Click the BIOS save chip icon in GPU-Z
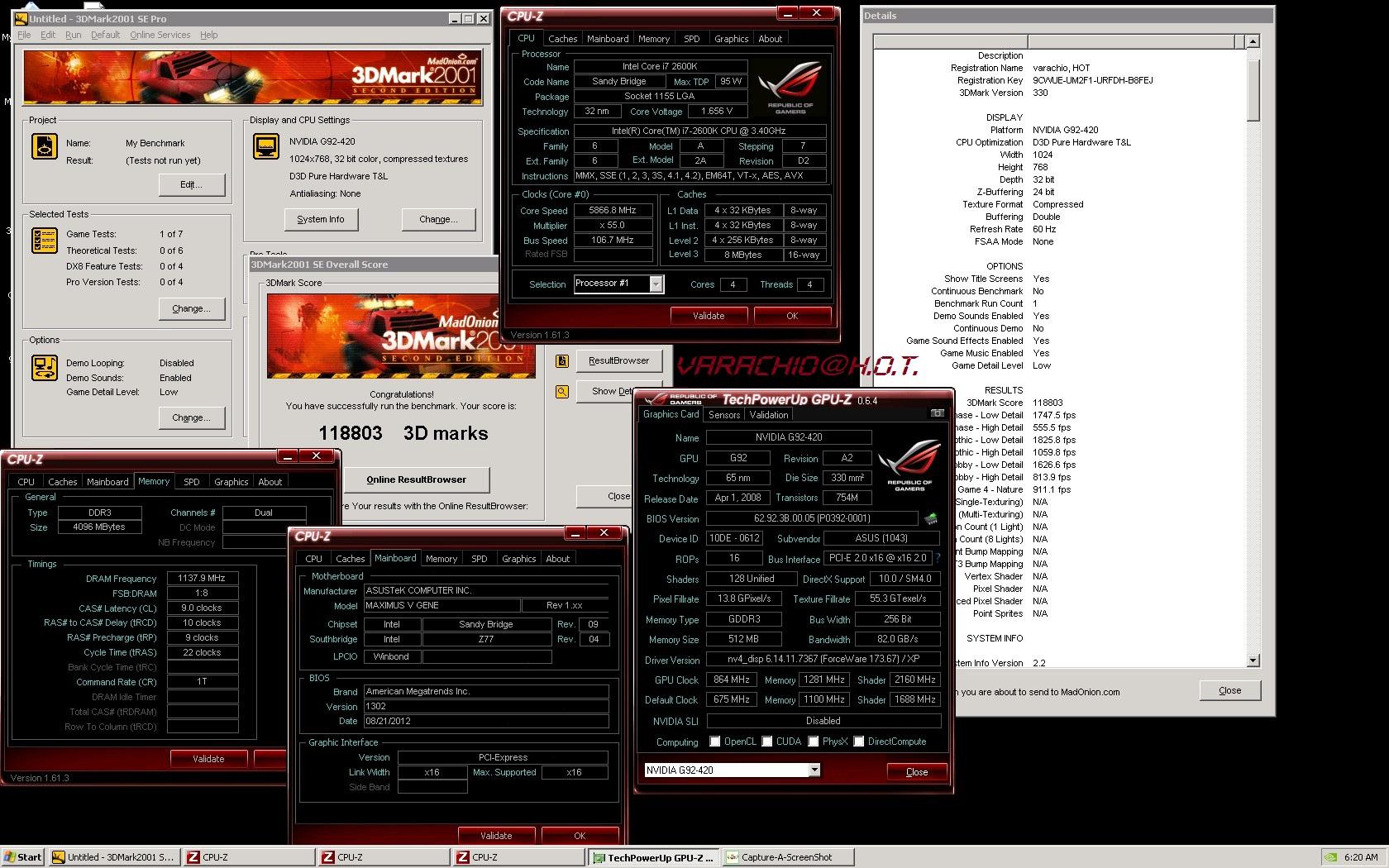 [x=931, y=519]
